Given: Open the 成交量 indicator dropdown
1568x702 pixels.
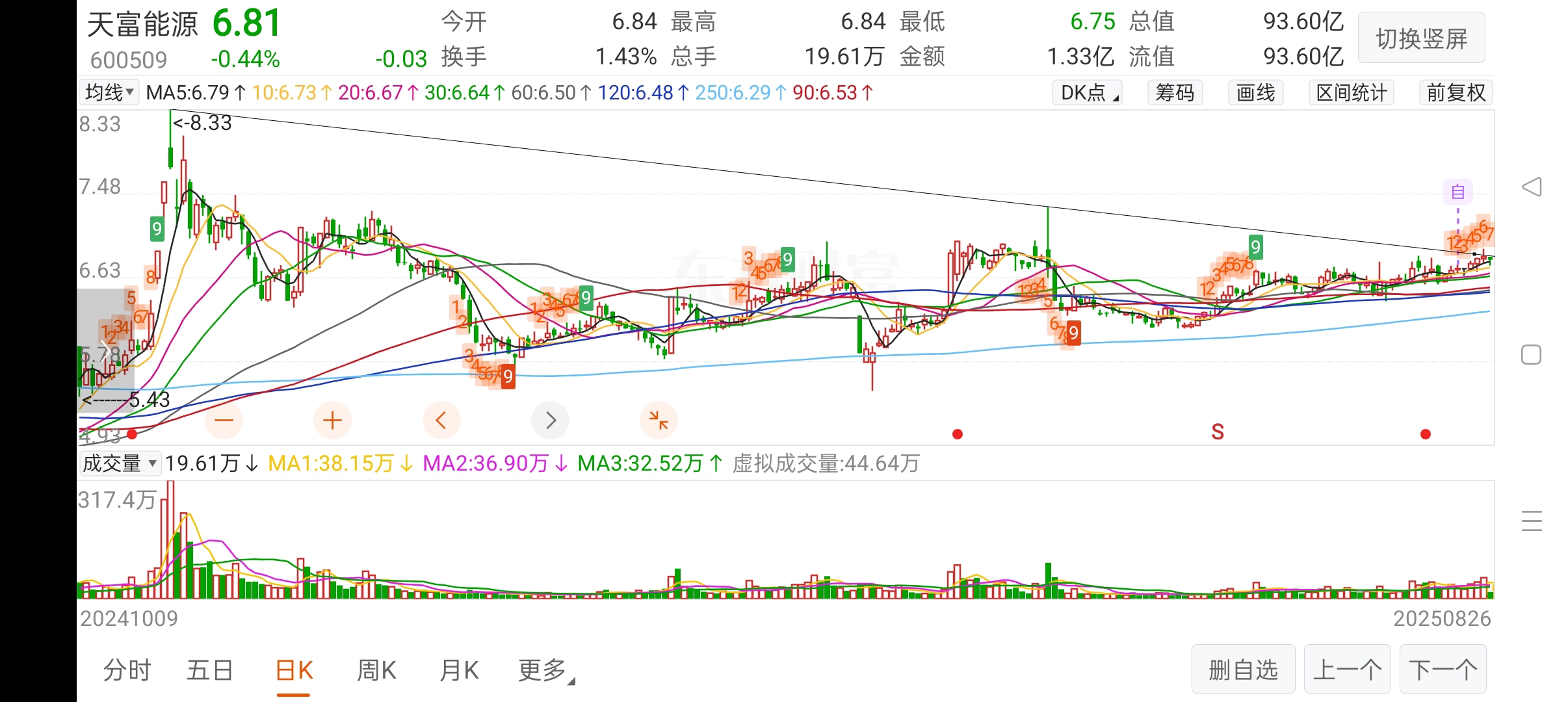Looking at the screenshot, I should [x=120, y=463].
